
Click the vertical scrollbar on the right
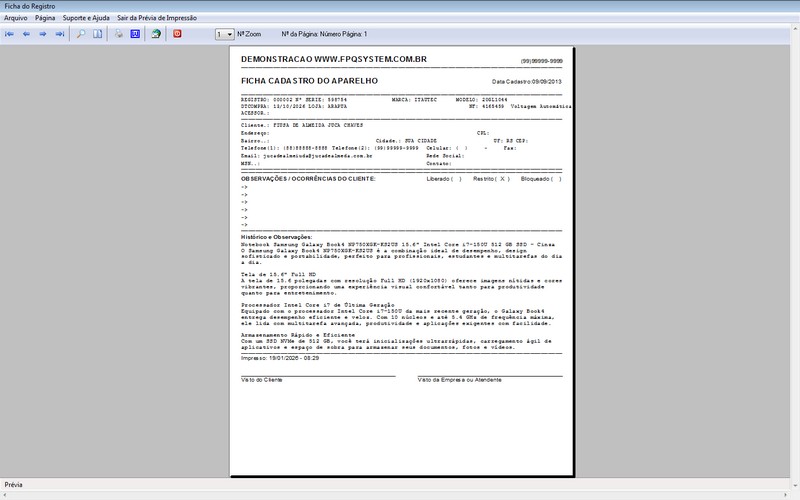[x=795, y=255]
